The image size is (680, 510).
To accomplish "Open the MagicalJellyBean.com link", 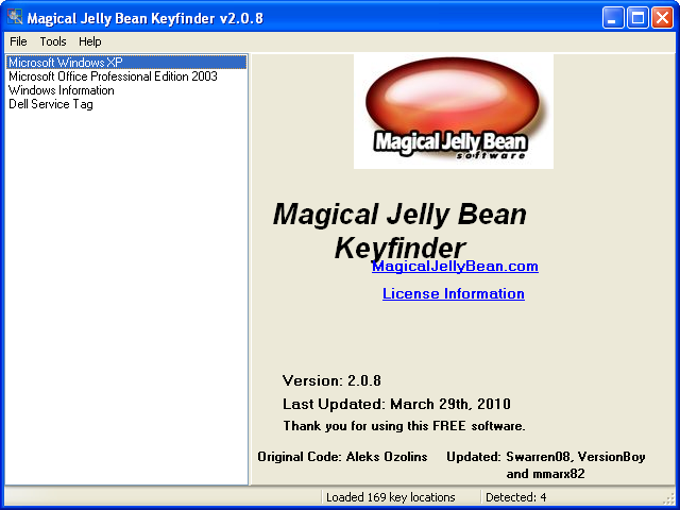I will tap(455, 266).
